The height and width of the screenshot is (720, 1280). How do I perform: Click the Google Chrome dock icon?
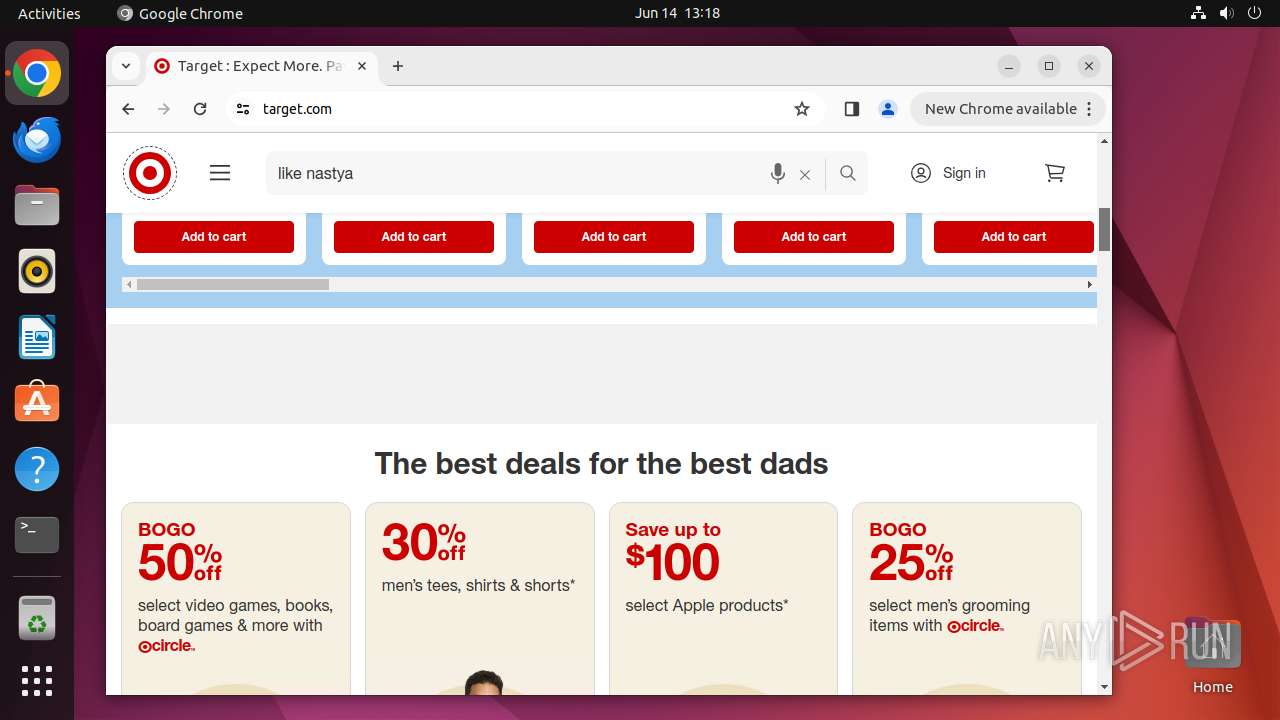click(37, 73)
